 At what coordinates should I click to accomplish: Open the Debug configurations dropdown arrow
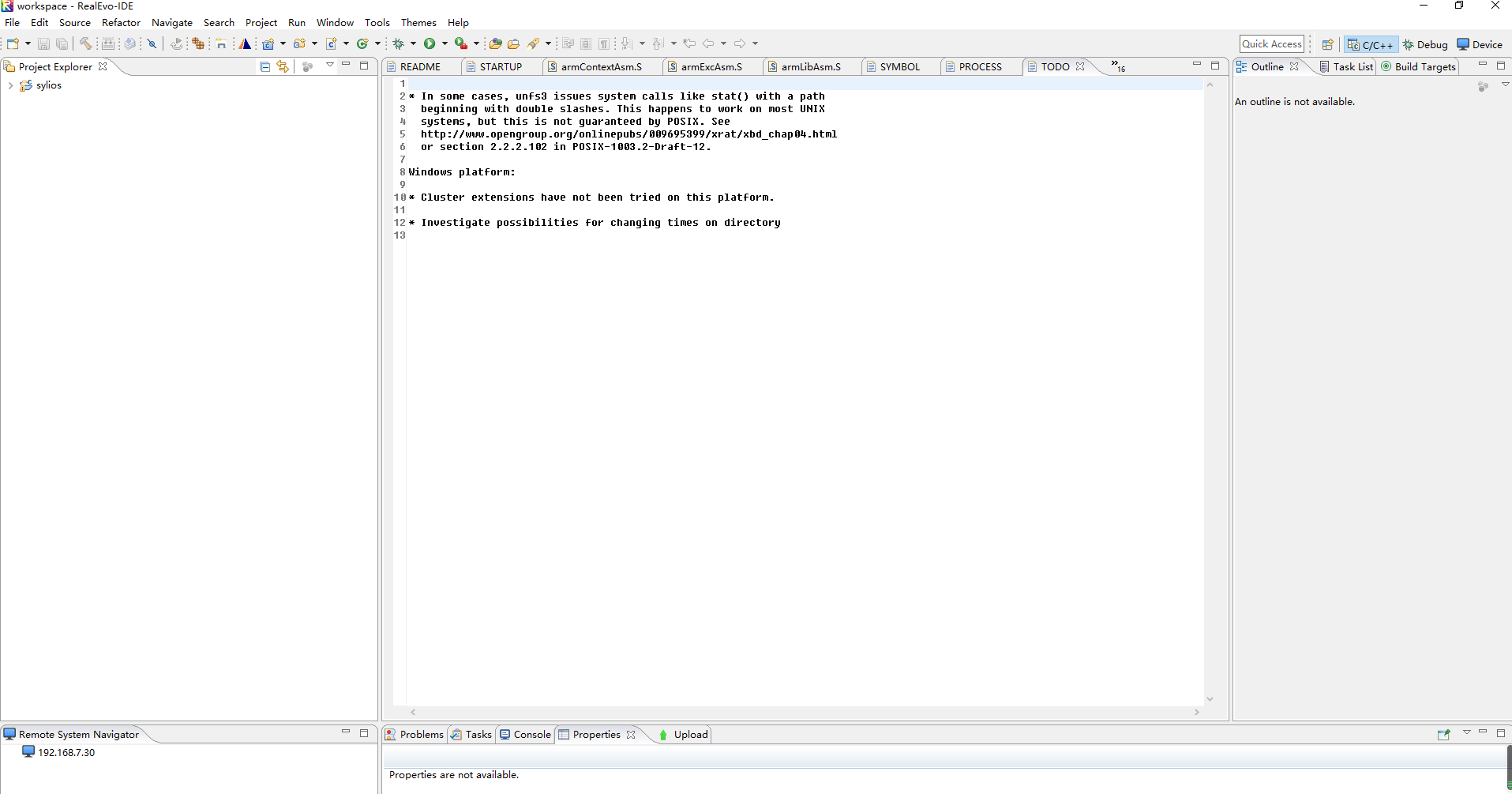pos(413,43)
